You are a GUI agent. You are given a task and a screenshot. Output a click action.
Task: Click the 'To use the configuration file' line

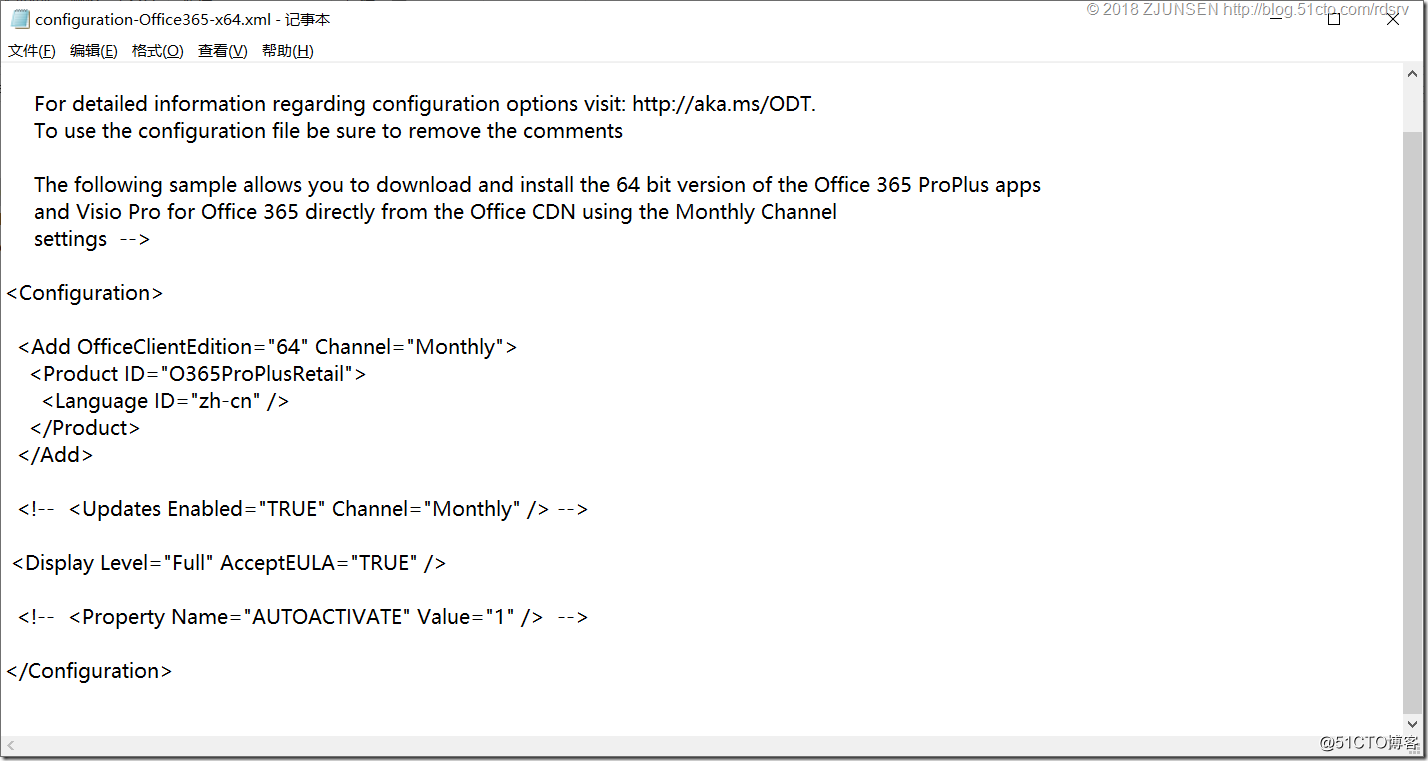[328, 131]
